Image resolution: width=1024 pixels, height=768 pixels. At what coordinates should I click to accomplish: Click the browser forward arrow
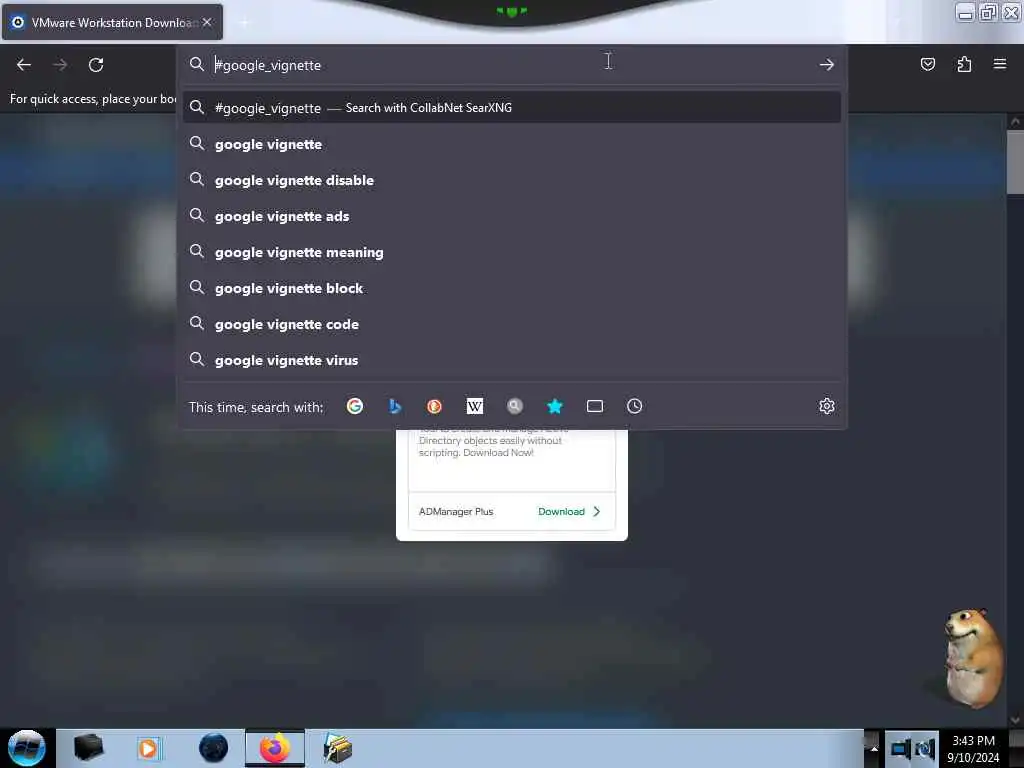tap(60, 65)
